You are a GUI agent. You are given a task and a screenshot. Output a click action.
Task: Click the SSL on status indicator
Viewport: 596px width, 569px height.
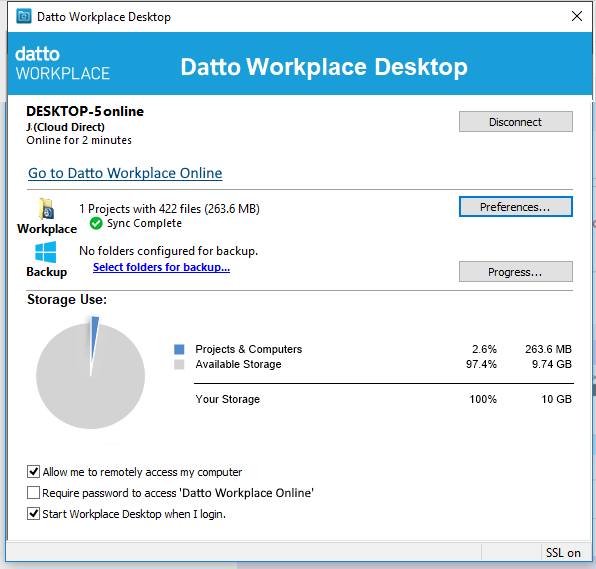pos(563,553)
